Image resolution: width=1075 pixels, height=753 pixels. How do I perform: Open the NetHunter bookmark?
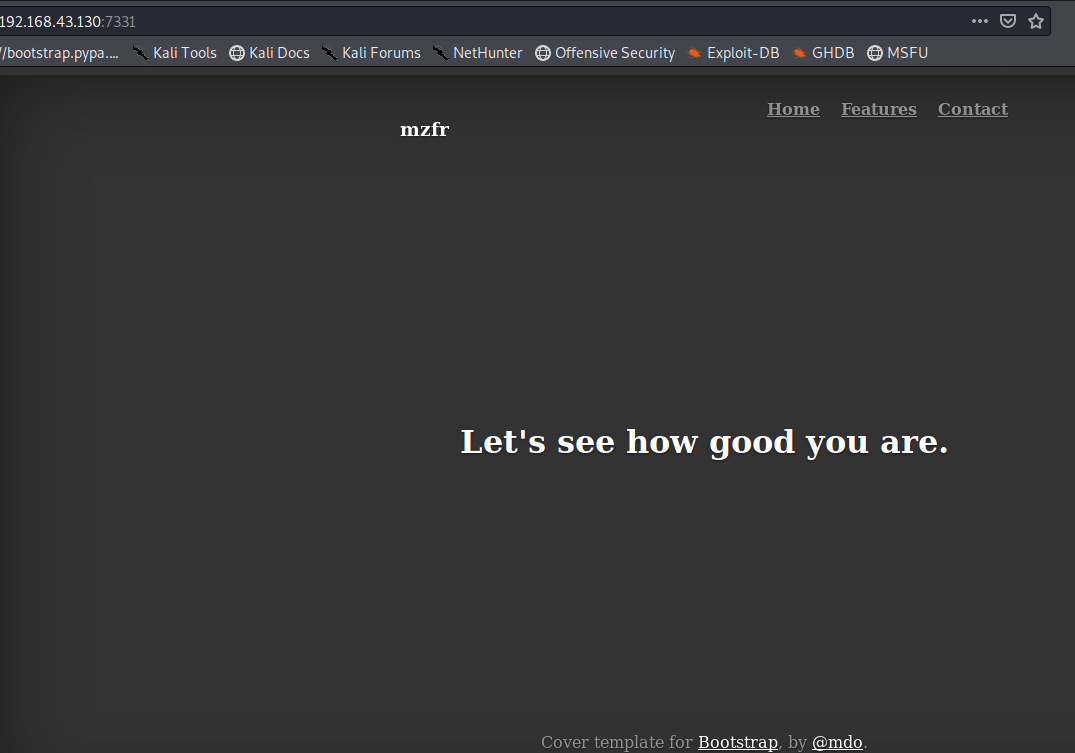[x=477, y=53]
